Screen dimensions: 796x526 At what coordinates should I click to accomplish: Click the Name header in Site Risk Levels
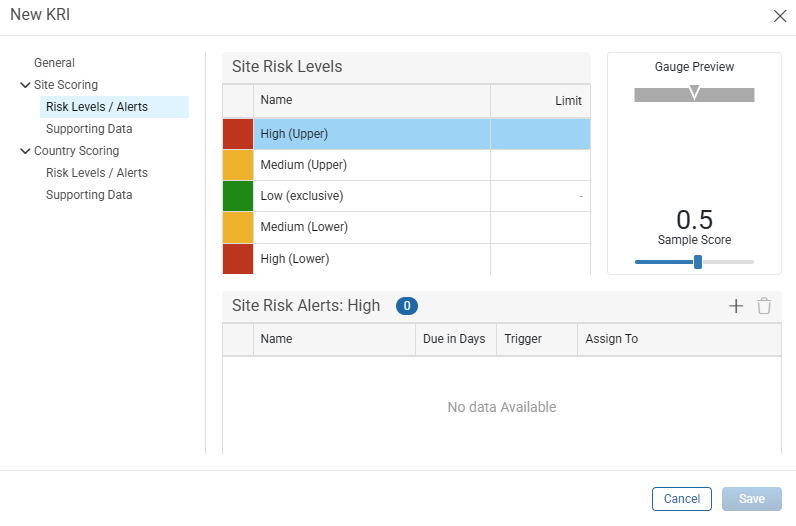point(372,101)
